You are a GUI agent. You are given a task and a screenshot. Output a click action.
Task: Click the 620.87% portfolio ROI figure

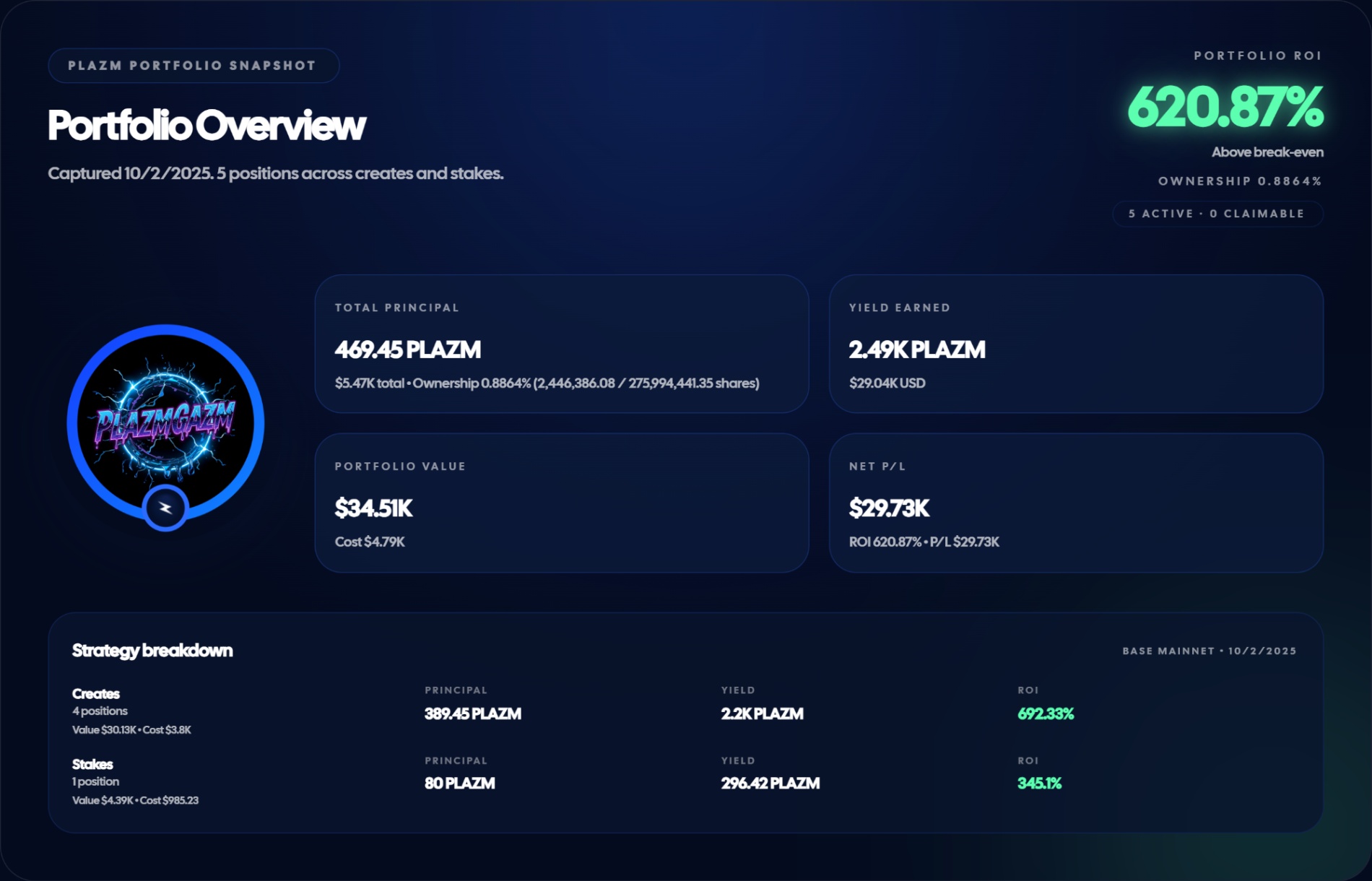pyautogui.click(x=1225, y=108)
